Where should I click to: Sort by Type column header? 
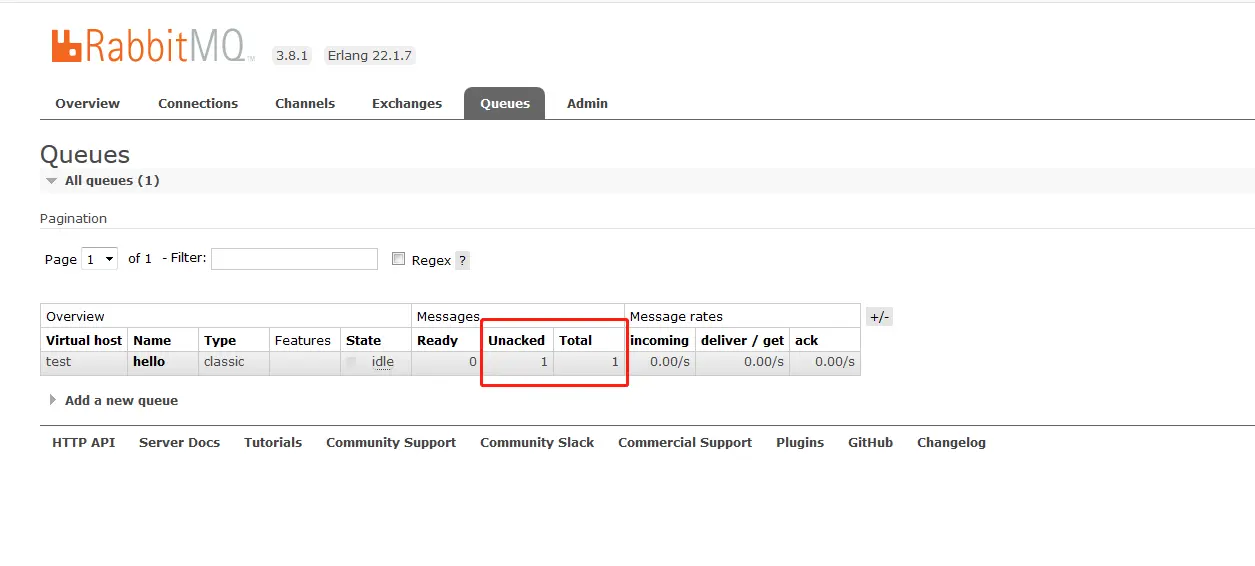(x=220, y=340)
